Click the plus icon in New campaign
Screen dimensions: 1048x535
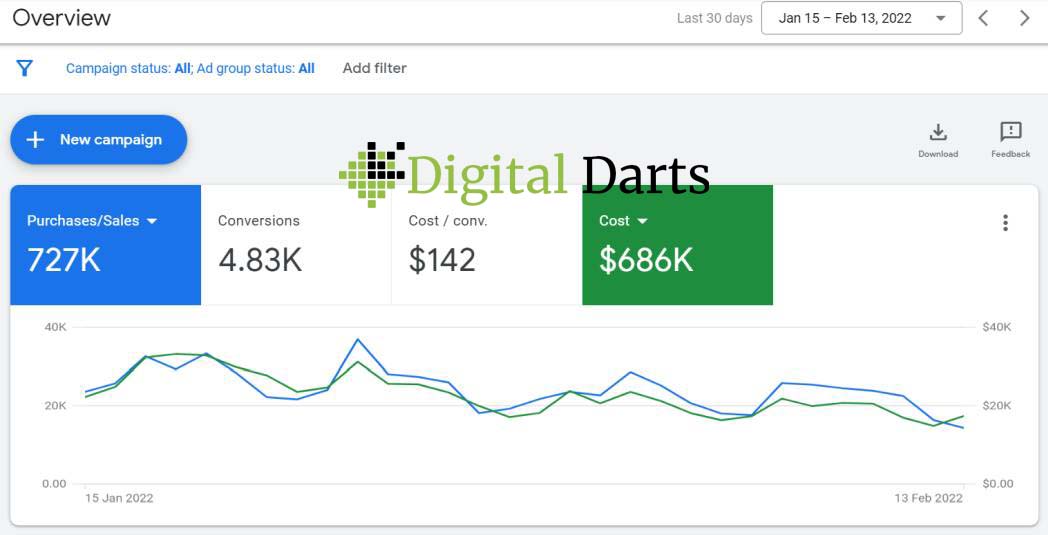pos(35,140)
